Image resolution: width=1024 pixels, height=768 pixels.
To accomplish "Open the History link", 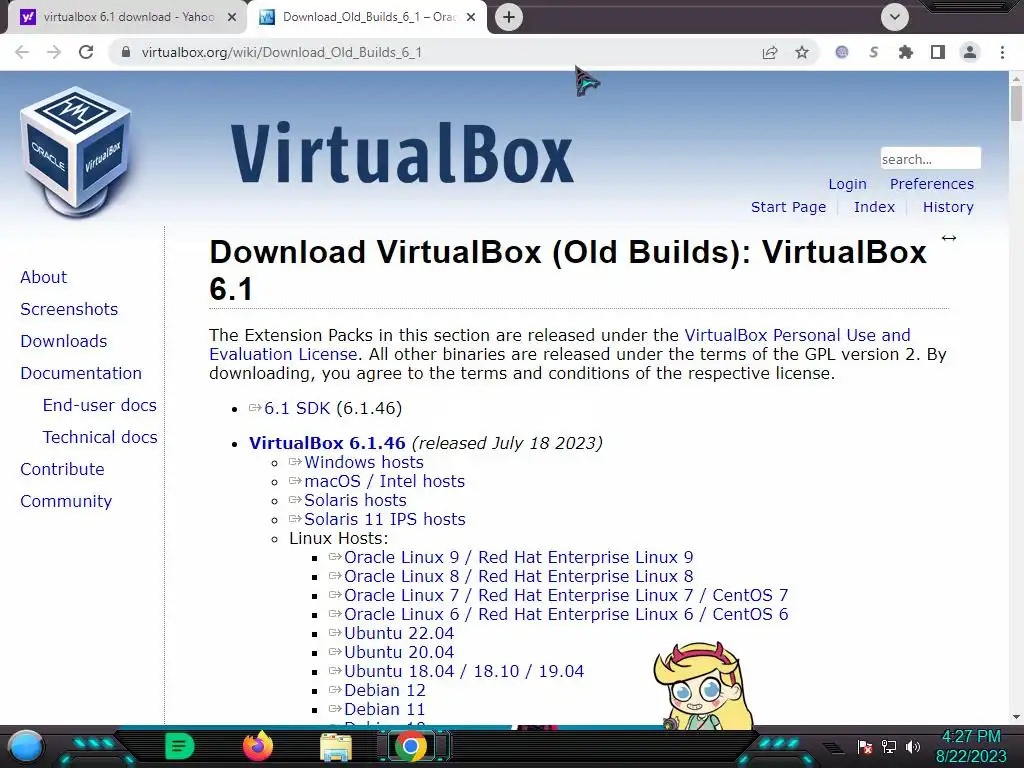I will point(948,207).
